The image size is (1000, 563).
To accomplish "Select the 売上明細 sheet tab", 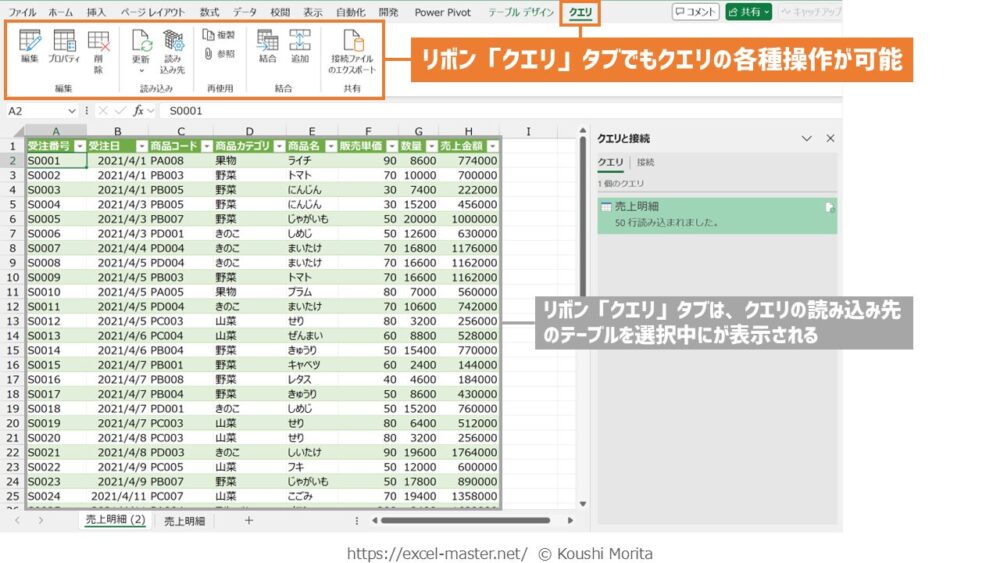I will tap(184, 521).
